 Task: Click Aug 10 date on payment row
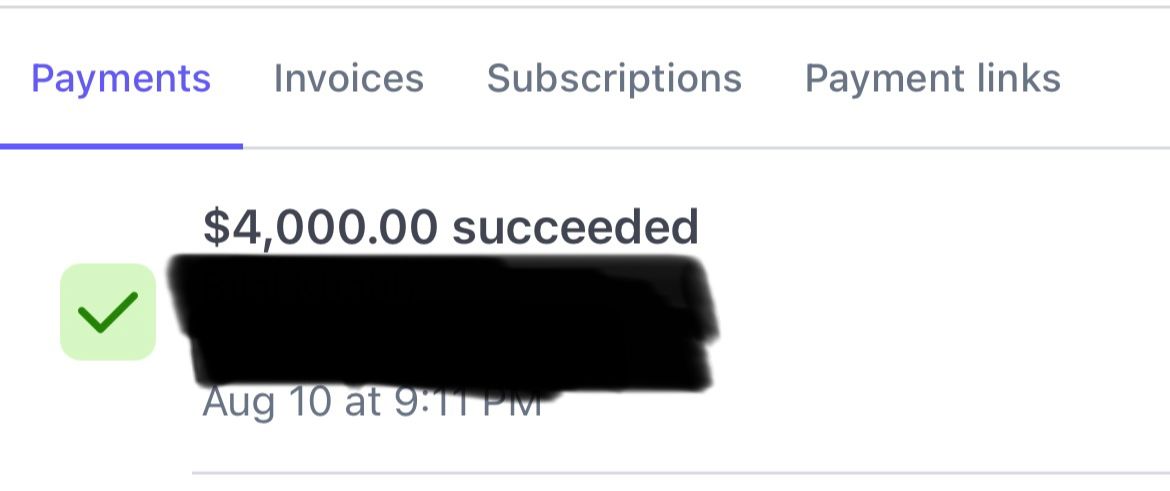point(255,404)
